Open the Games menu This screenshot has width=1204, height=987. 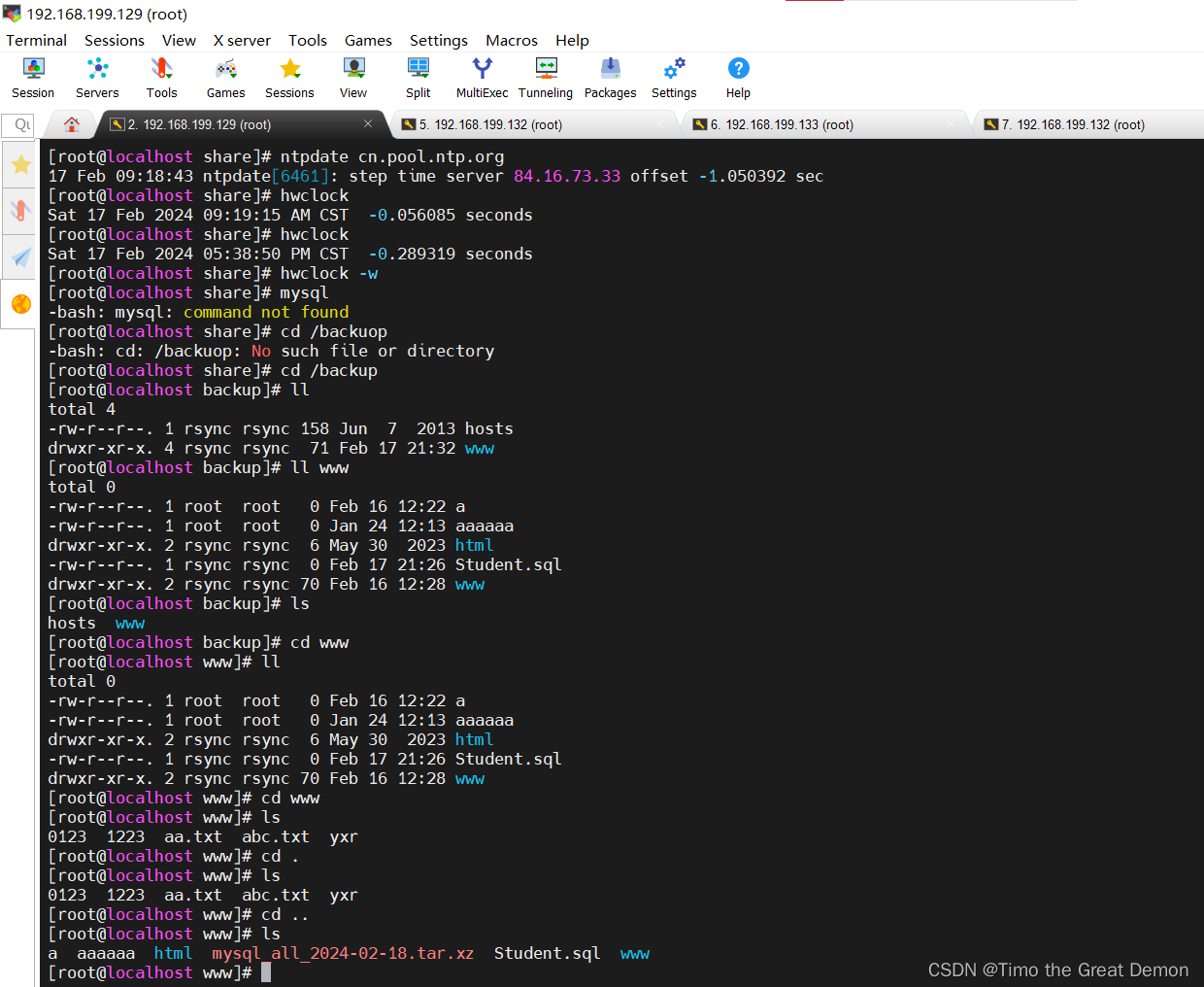tap(368, 40)
